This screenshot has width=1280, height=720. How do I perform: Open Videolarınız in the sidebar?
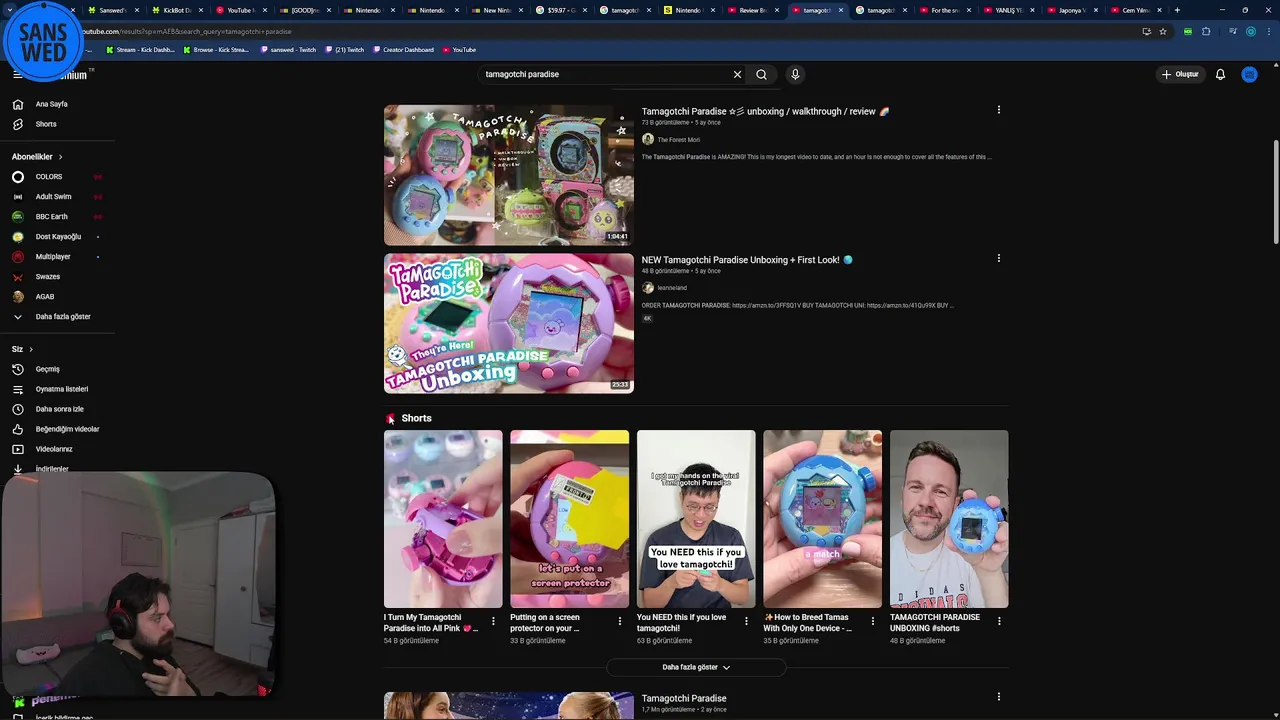[56, 449]
